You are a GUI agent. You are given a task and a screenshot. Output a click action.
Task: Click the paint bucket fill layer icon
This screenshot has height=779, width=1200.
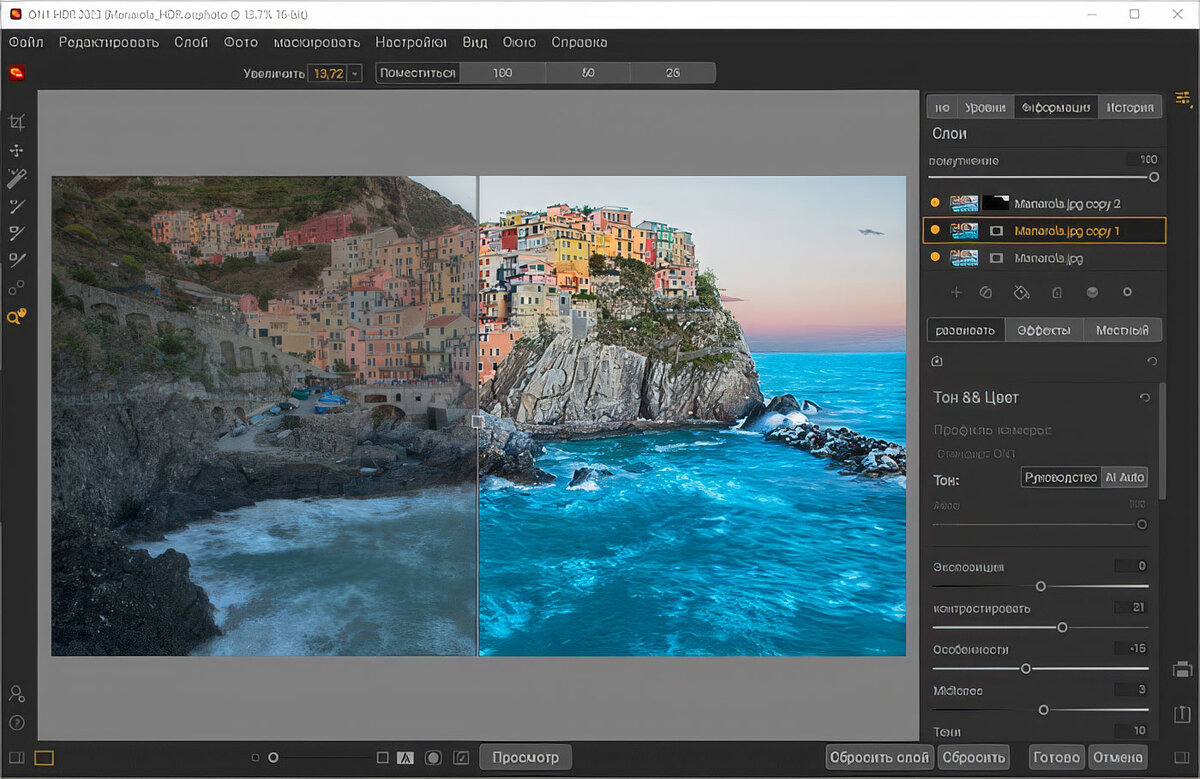(x=1020, y=292)
